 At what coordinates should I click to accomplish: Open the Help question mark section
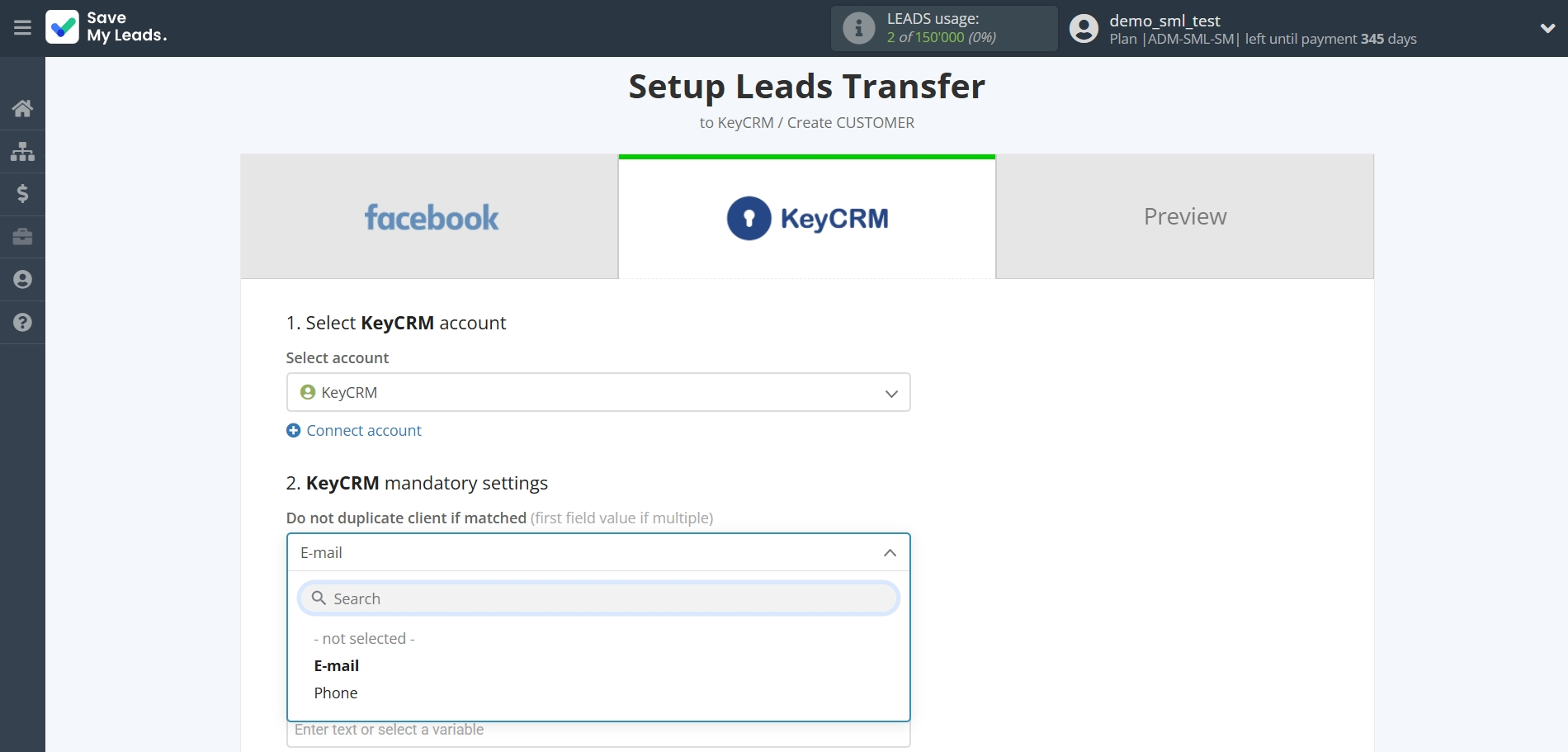click(22, 323)
